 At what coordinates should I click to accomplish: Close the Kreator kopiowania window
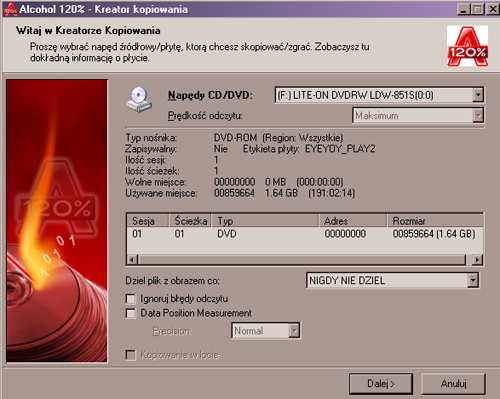coord(493,9)
